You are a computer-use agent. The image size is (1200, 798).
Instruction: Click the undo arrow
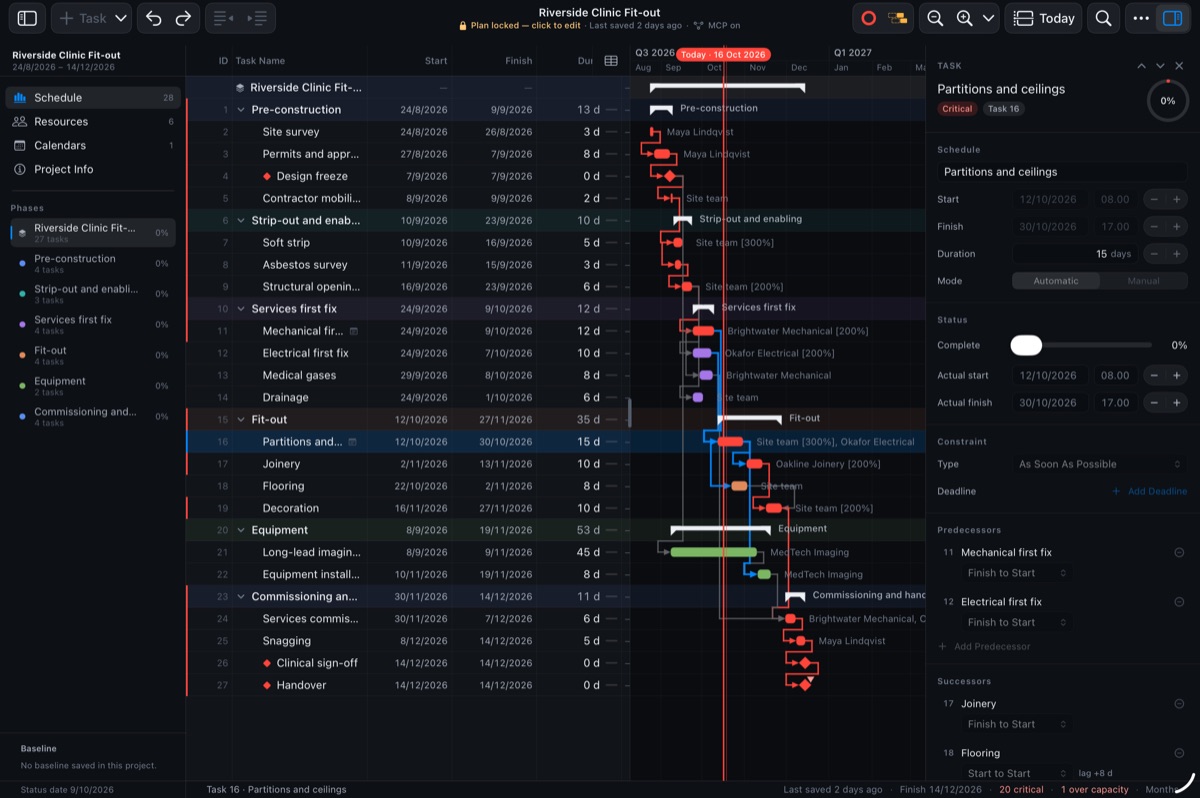(x=153, y=18)
